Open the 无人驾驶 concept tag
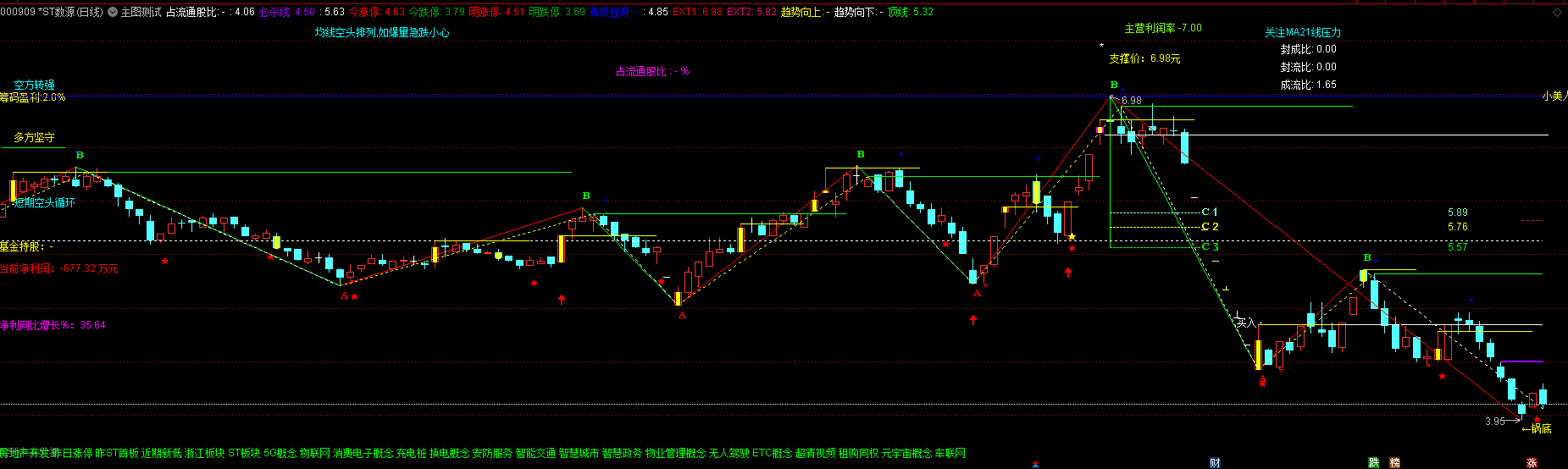This screenshot has width=1568, height=469. [x=729, y=453]
